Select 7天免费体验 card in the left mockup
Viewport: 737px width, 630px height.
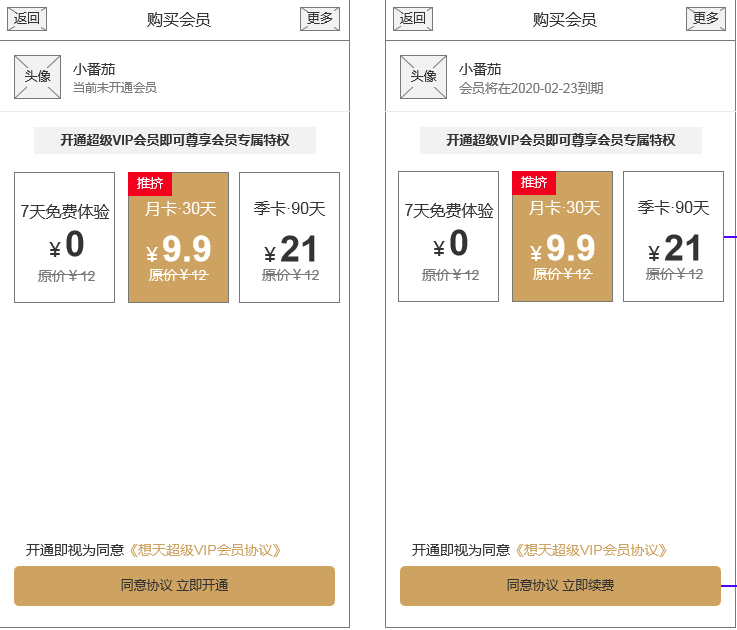click(64, 237)
